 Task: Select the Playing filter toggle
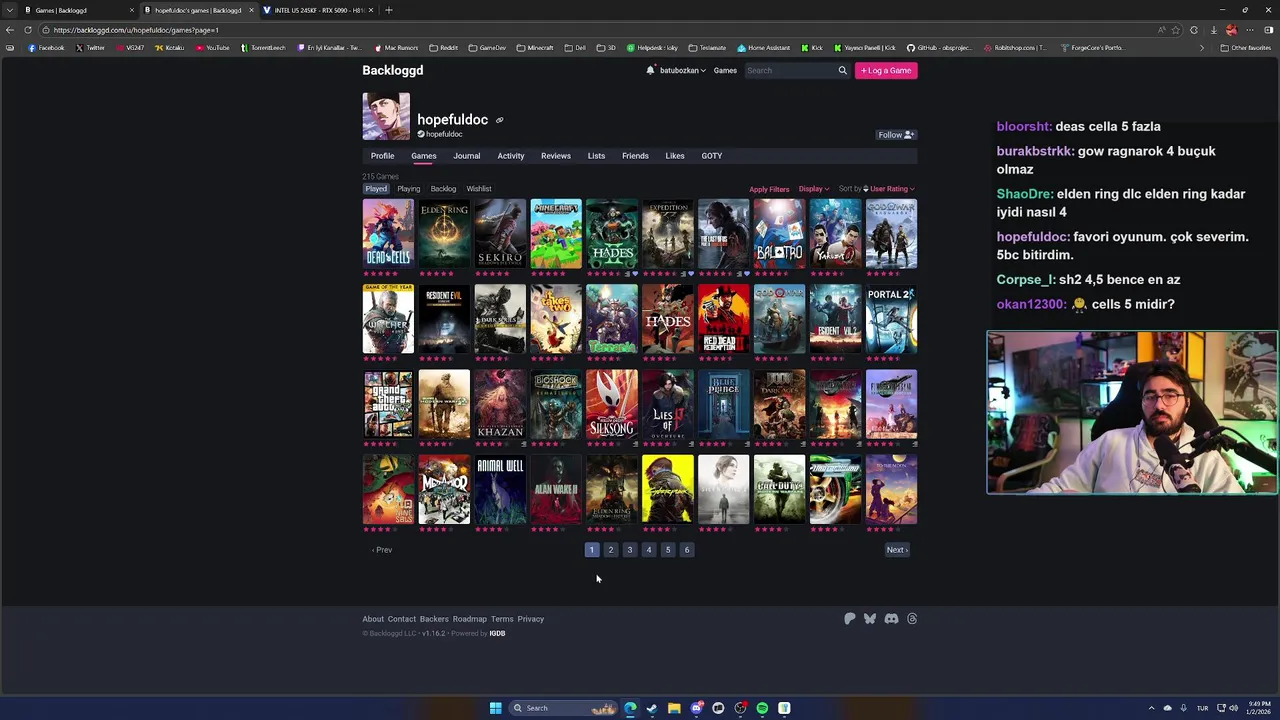(x=408, y=189)
